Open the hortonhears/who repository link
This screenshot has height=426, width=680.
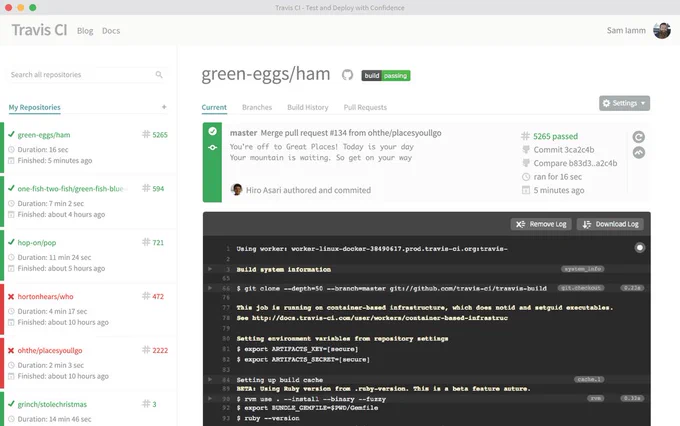(x=46, y=297)
